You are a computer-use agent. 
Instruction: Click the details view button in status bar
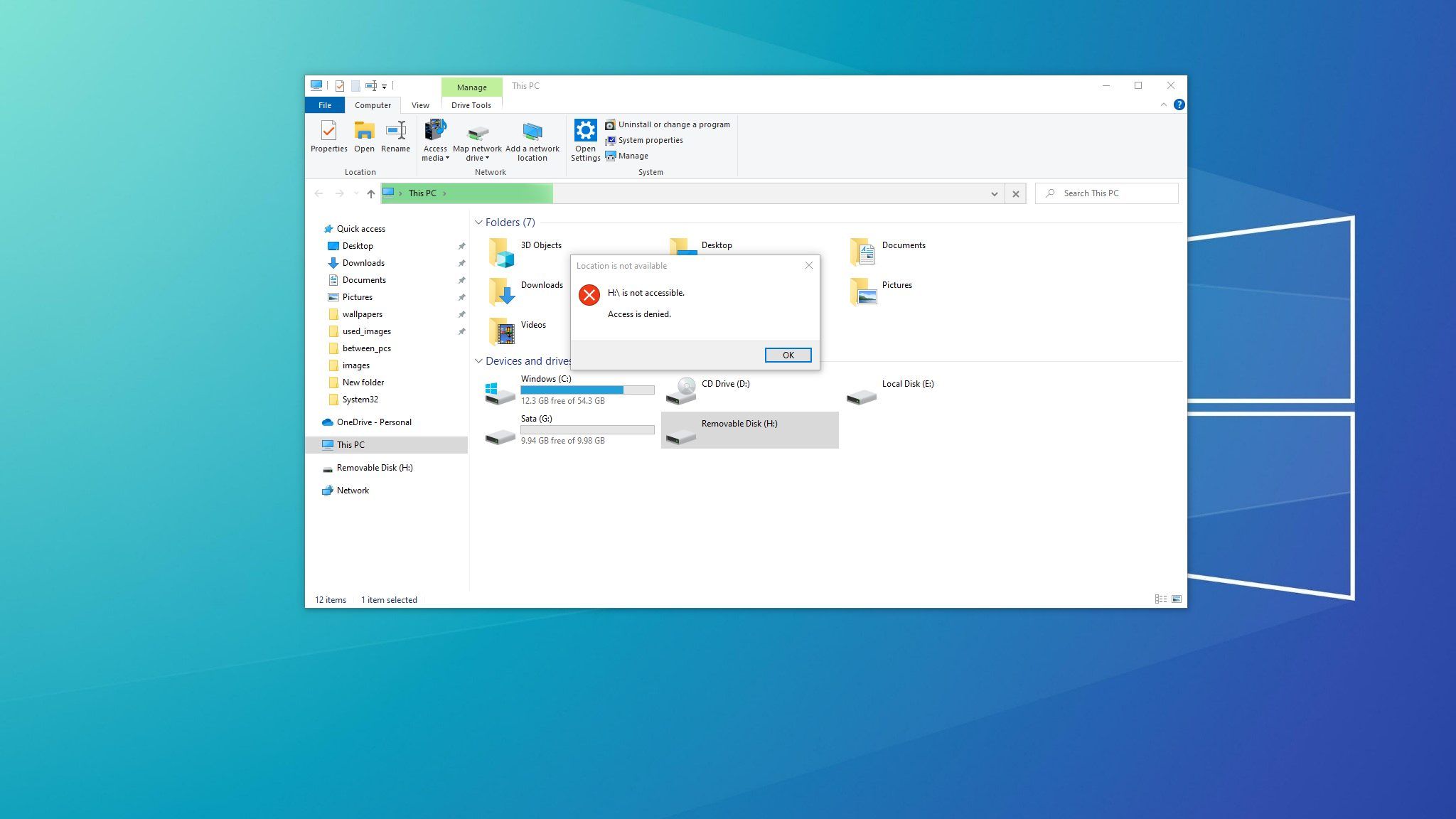1160,599
